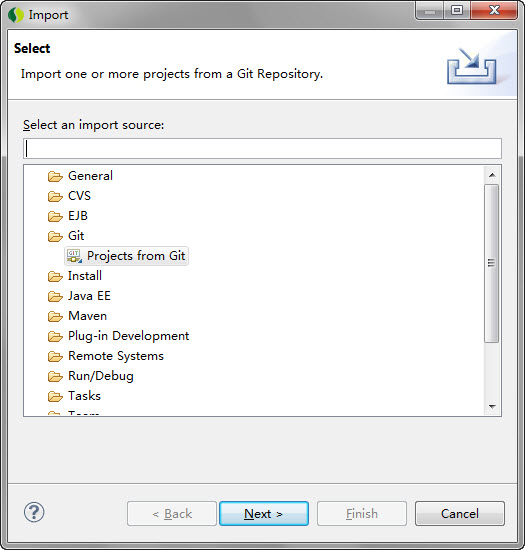Click the CVS folder icon

coord(55,196)
